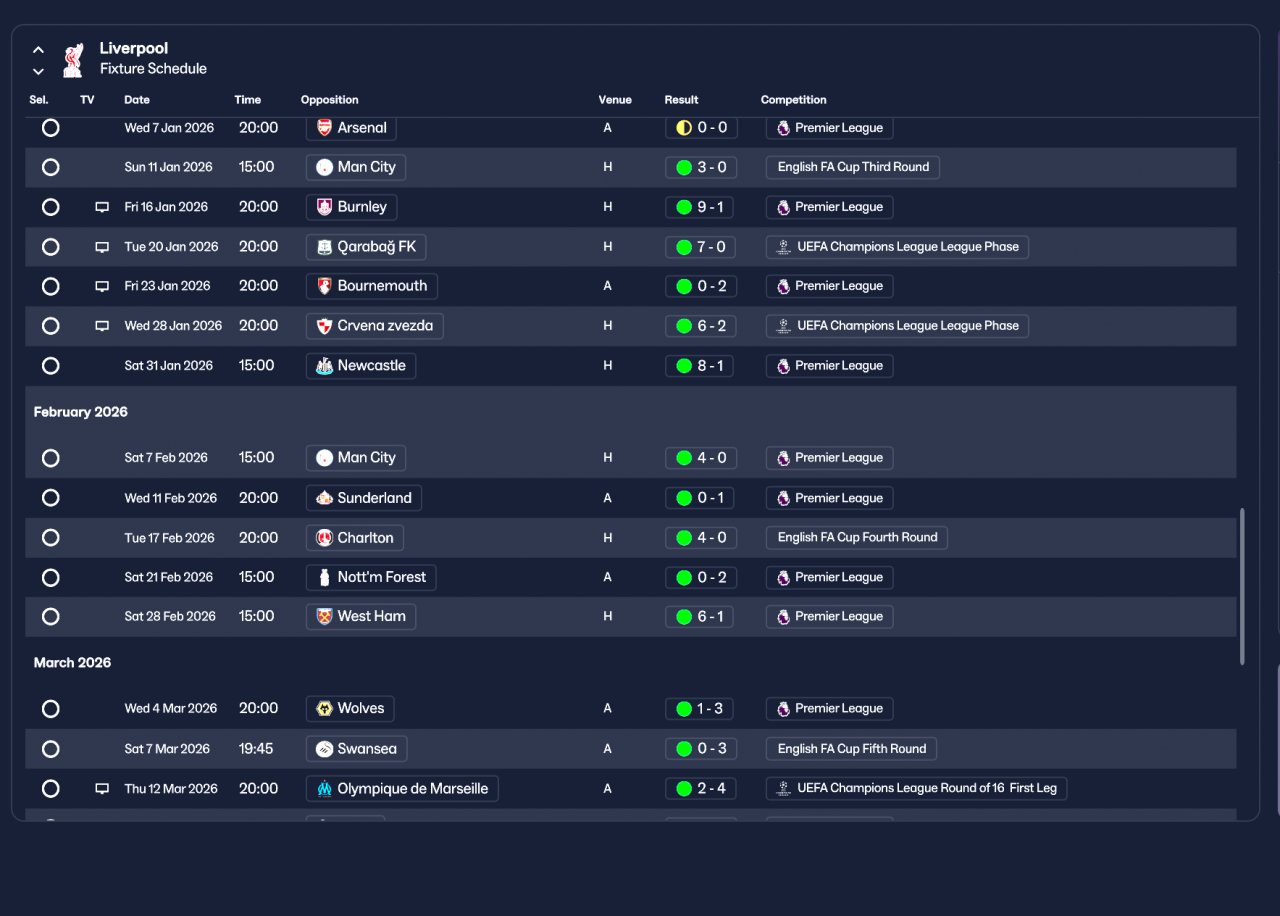Select the Man City FA Cup radio button

coord(51,167)
